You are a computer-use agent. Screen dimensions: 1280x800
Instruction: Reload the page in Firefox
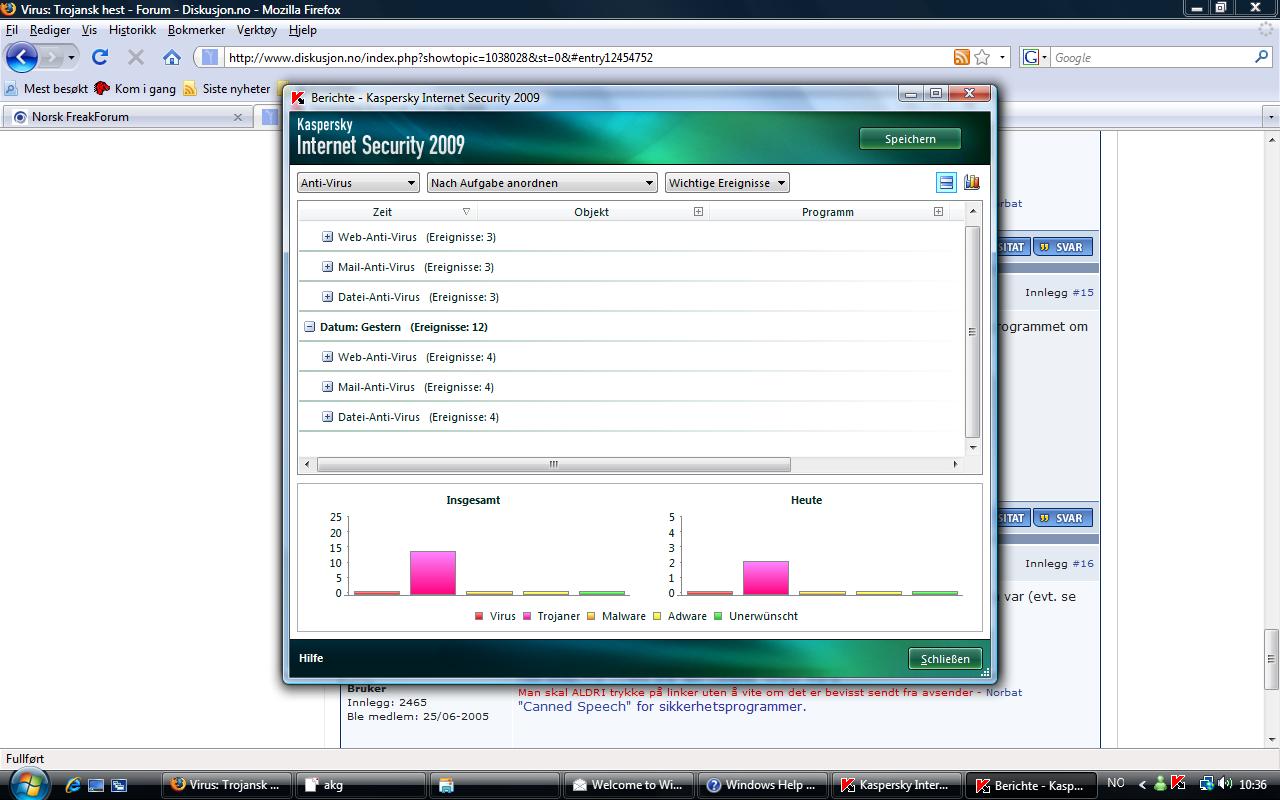pyautogui.click(x=99, y=57)
